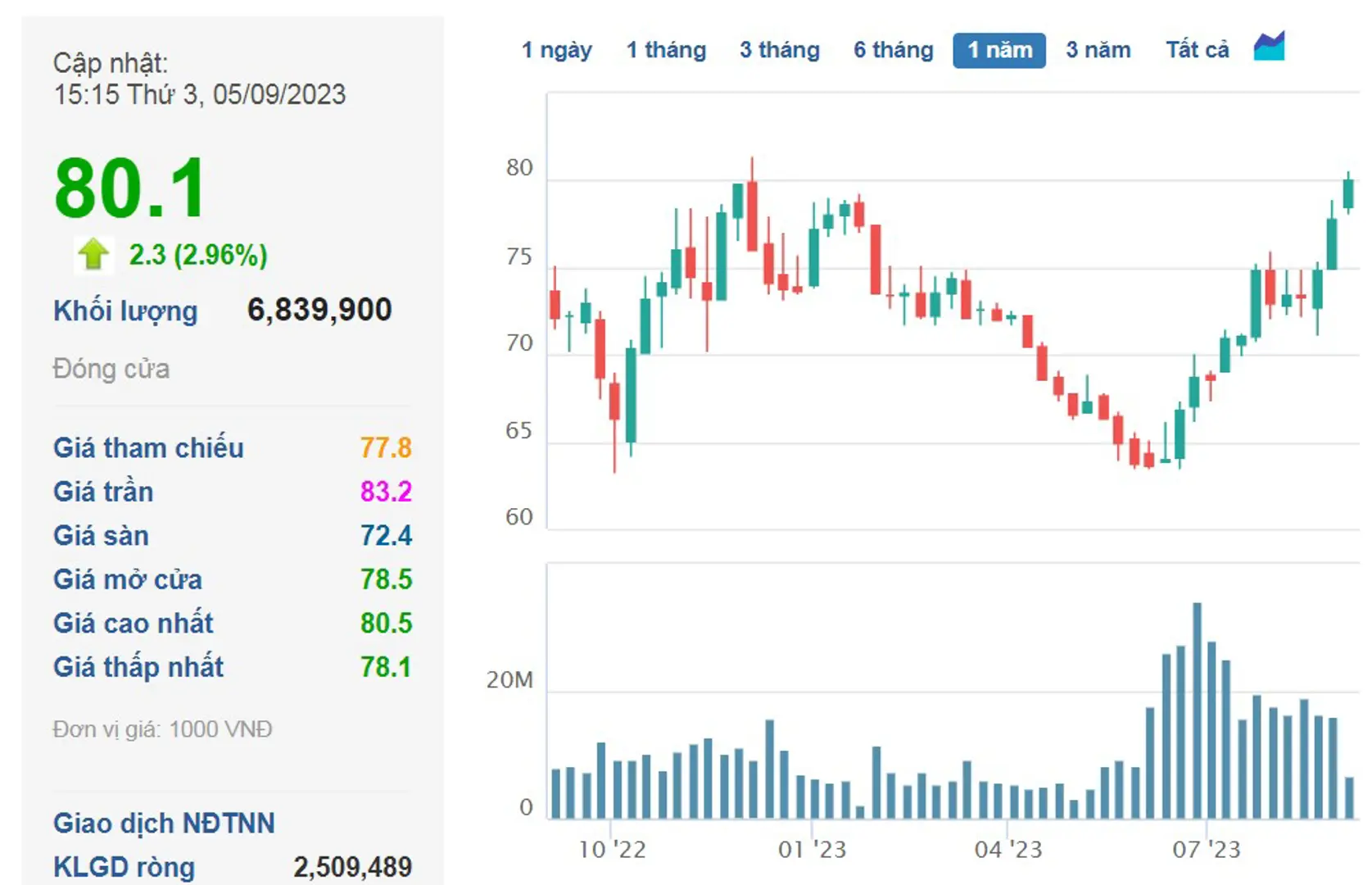Image resolution: width=1372 pixels, height=885 pixels.
Task: Switch chart range to 1 ngày
Action: (x=557, y=50)
